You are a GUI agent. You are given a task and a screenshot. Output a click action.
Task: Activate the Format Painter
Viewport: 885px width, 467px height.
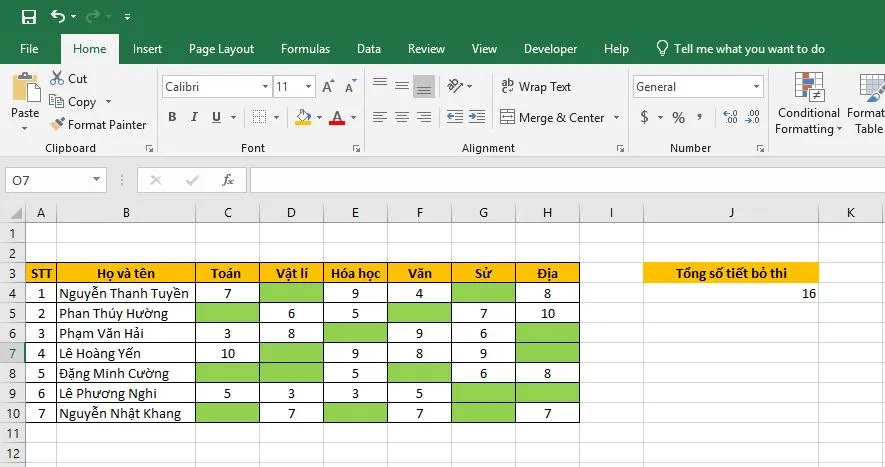coord(98,125)
